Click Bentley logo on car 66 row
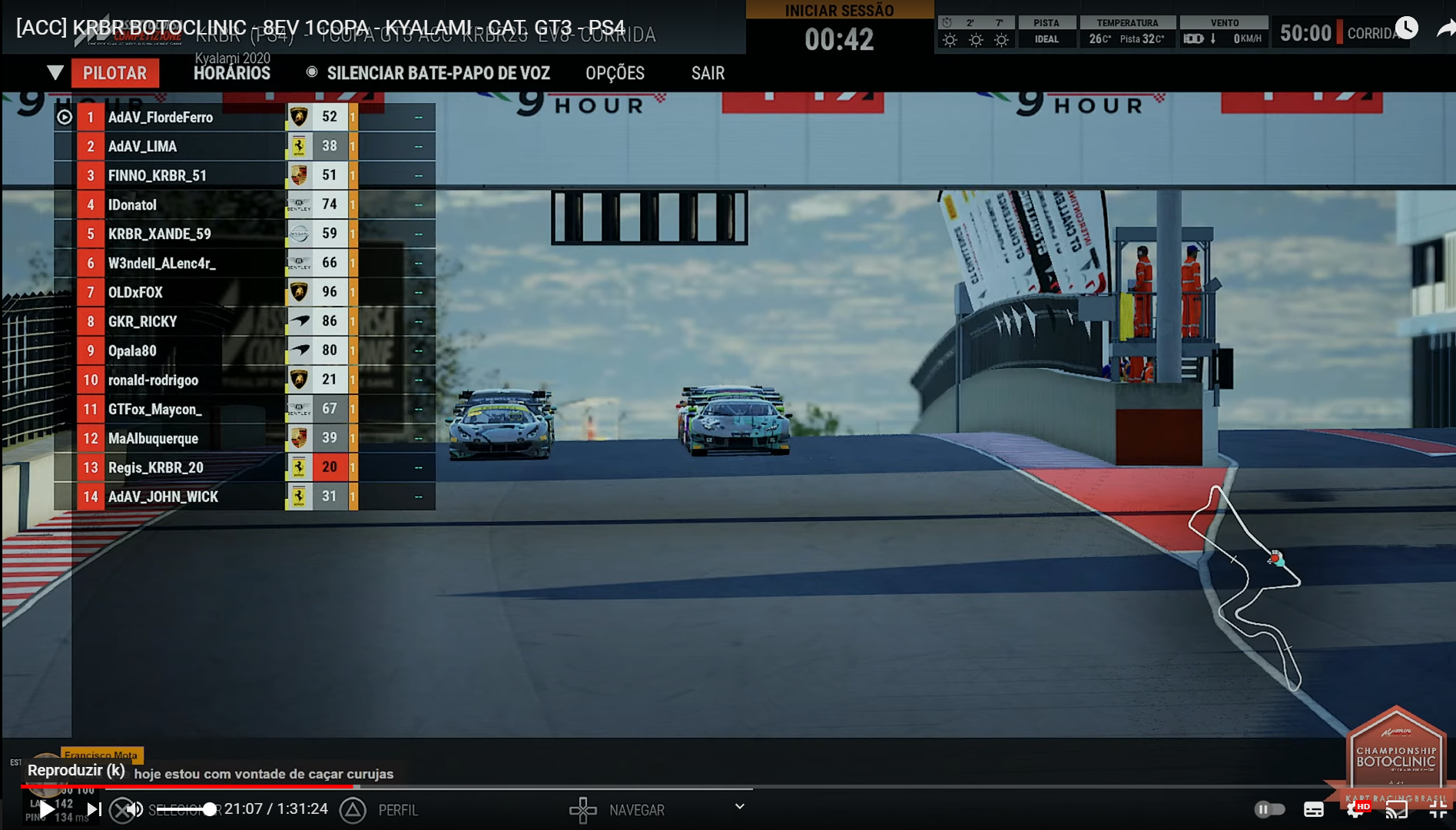1456x830 pixels. point(299,263)
